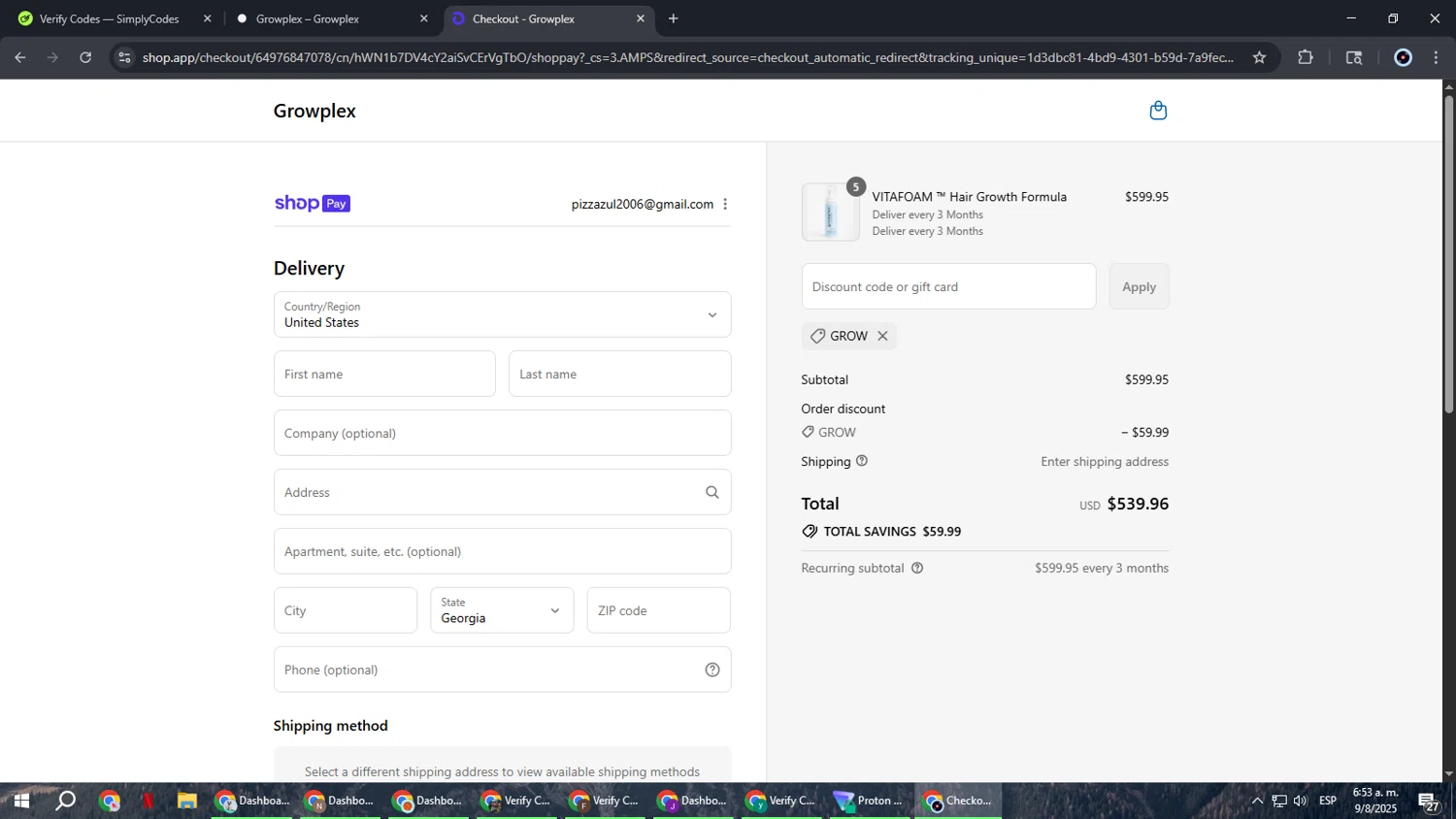Go back in the browser

[x=20, y=57]
